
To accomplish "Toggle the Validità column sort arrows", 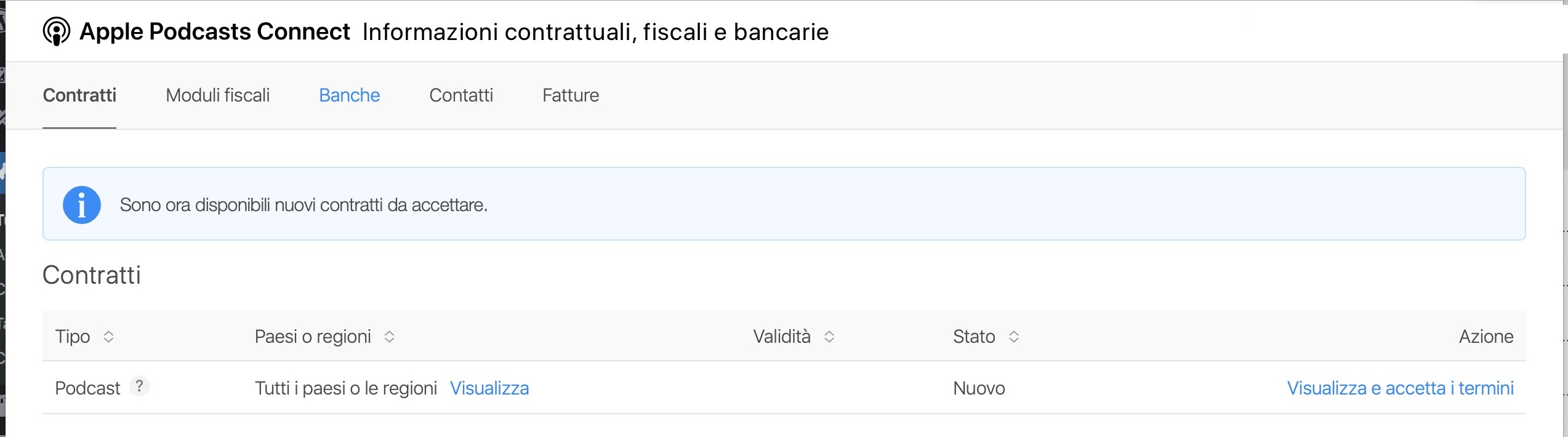I will (x=829, y=337).
